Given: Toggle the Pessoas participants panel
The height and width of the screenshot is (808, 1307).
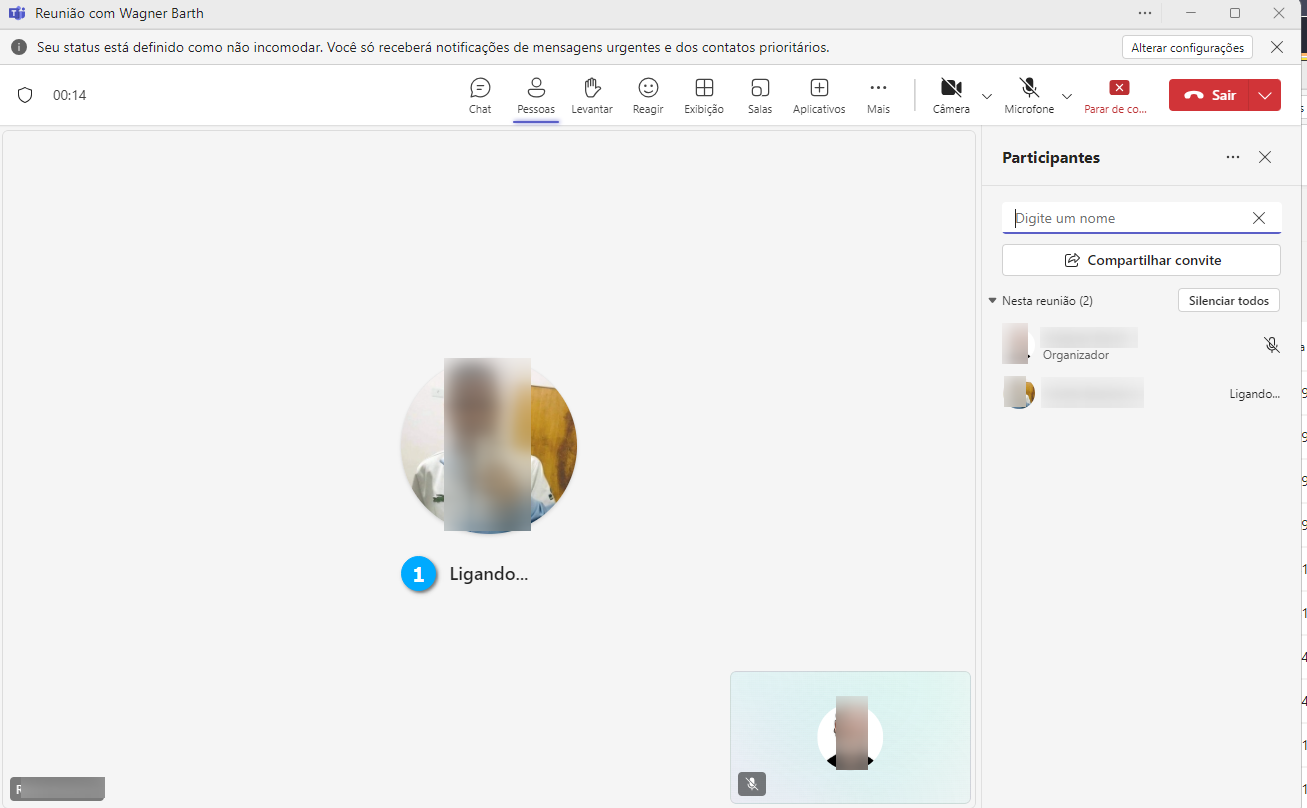Looking at the screenshot, I should [x=536, y=95].
